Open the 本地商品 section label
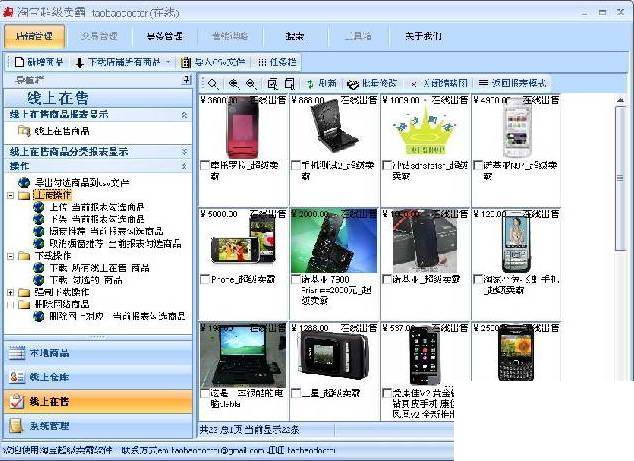This screenshot has height=461, width=634. click(x=49, y=353)
